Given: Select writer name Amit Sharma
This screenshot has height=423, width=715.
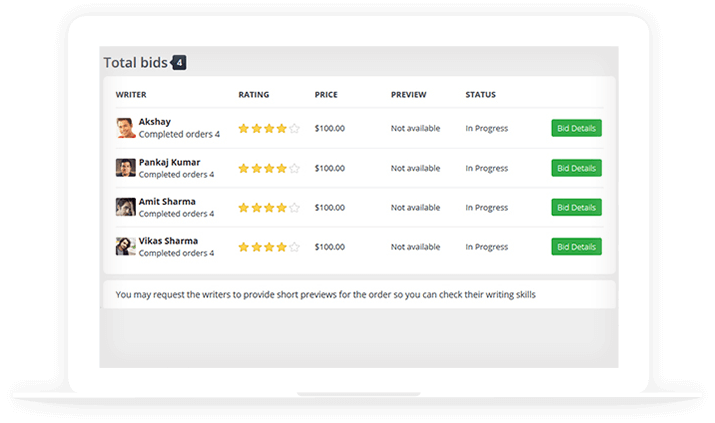Looking at the screenshot, I should pos(167,201).
